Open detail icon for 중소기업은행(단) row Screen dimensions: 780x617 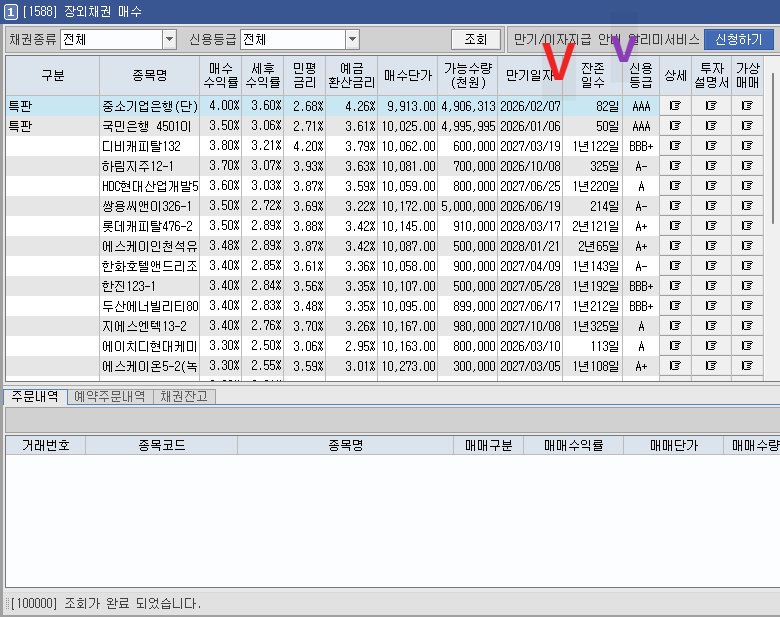pos(675,106)
